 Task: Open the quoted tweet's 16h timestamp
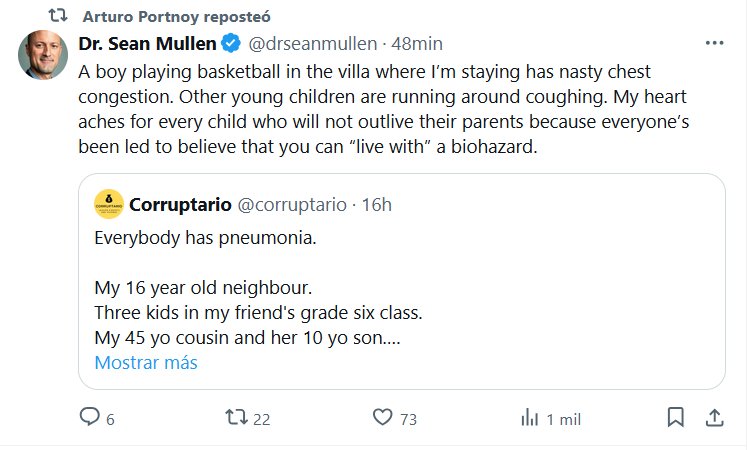(x=377, y=205)
